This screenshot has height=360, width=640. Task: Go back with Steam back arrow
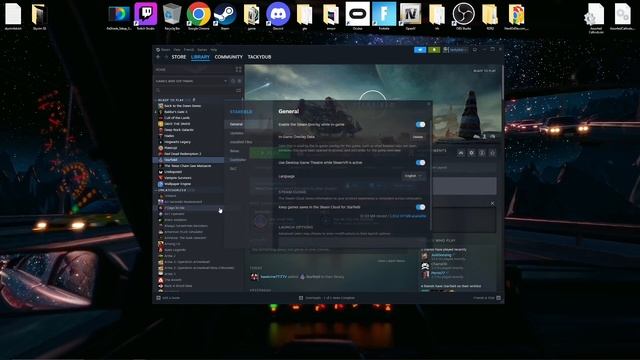[158, 57]
